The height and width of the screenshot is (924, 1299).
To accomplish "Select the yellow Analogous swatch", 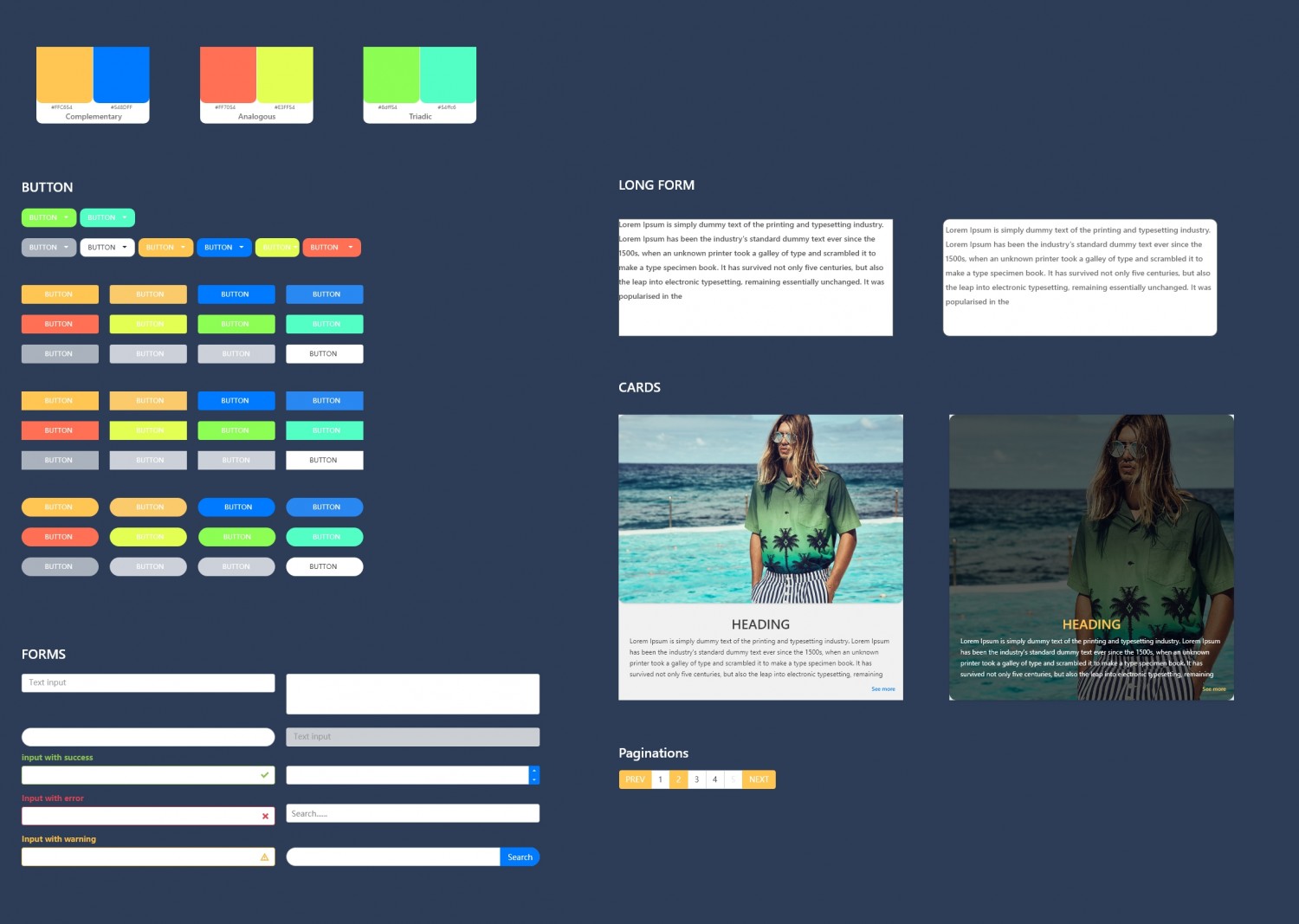I will click(x=285, y=74).
